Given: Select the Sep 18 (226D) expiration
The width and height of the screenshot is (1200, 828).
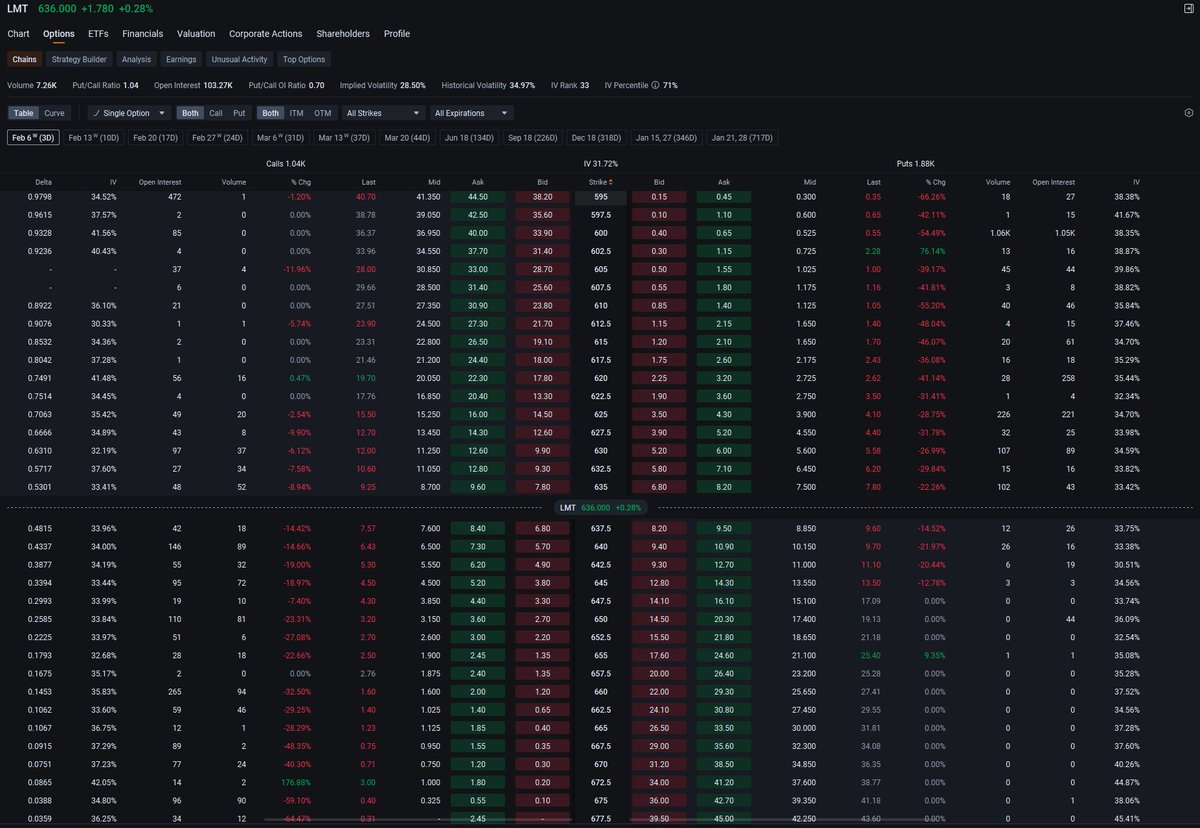Looking at the screenshot, I should 533,138.
